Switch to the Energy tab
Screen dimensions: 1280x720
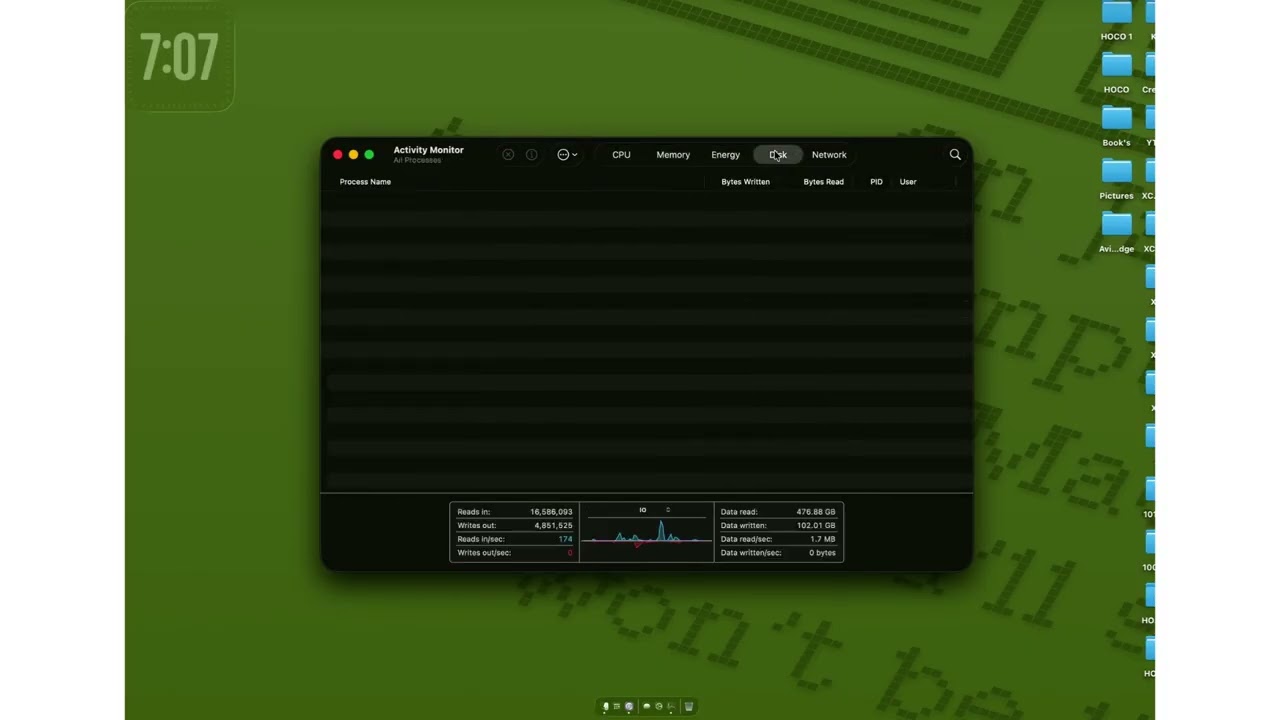726,155
